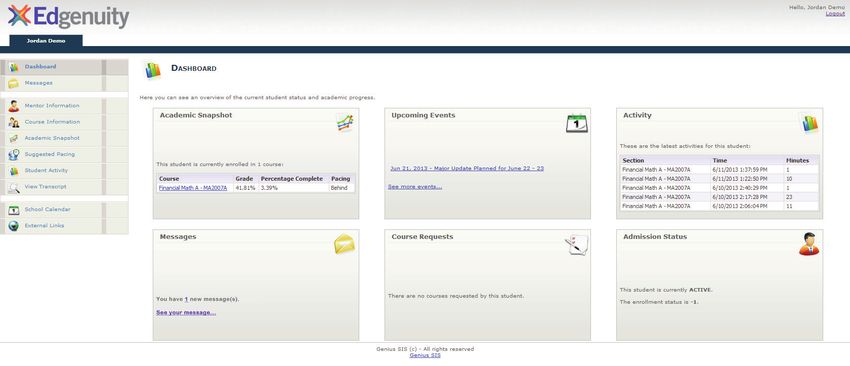Screen dimensions: 850x366
Task: Click the Mentor Information person icon
Action: tap(14, 106)
